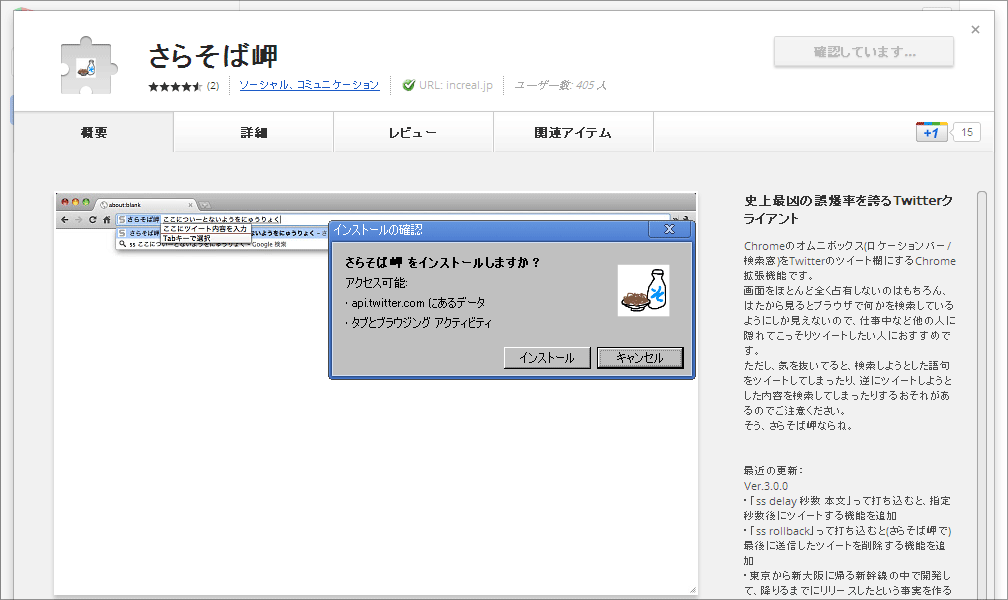Click the review count (2)
Screen dimensions: 1008x600
tap(213, 86)
